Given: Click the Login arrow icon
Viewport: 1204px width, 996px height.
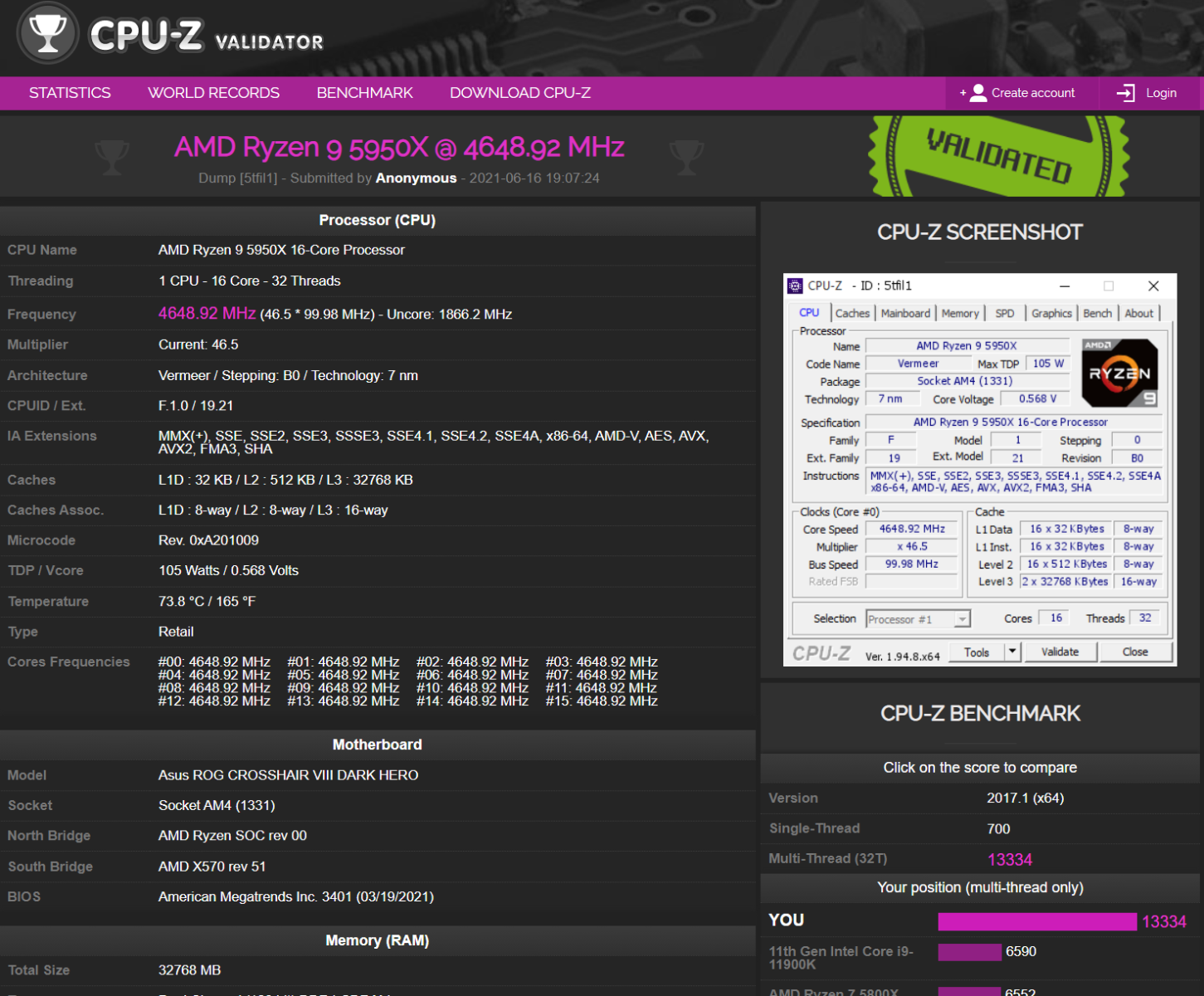Looking at the screenshot, I should pyautogui.click(x=1126, y=93).
